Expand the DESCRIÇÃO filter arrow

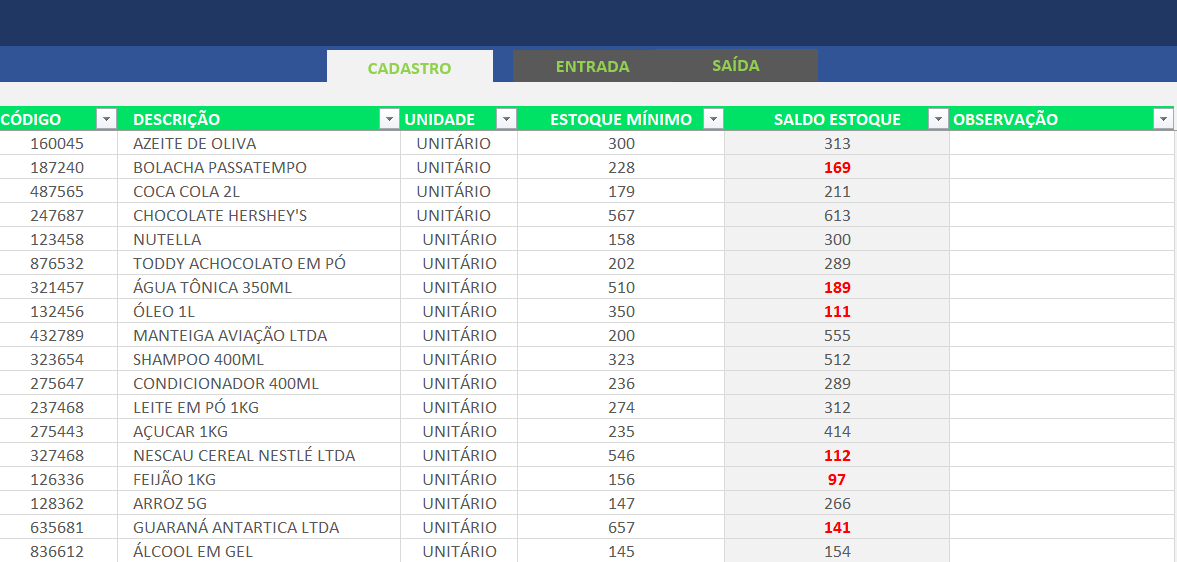click(x=389, y=119)
